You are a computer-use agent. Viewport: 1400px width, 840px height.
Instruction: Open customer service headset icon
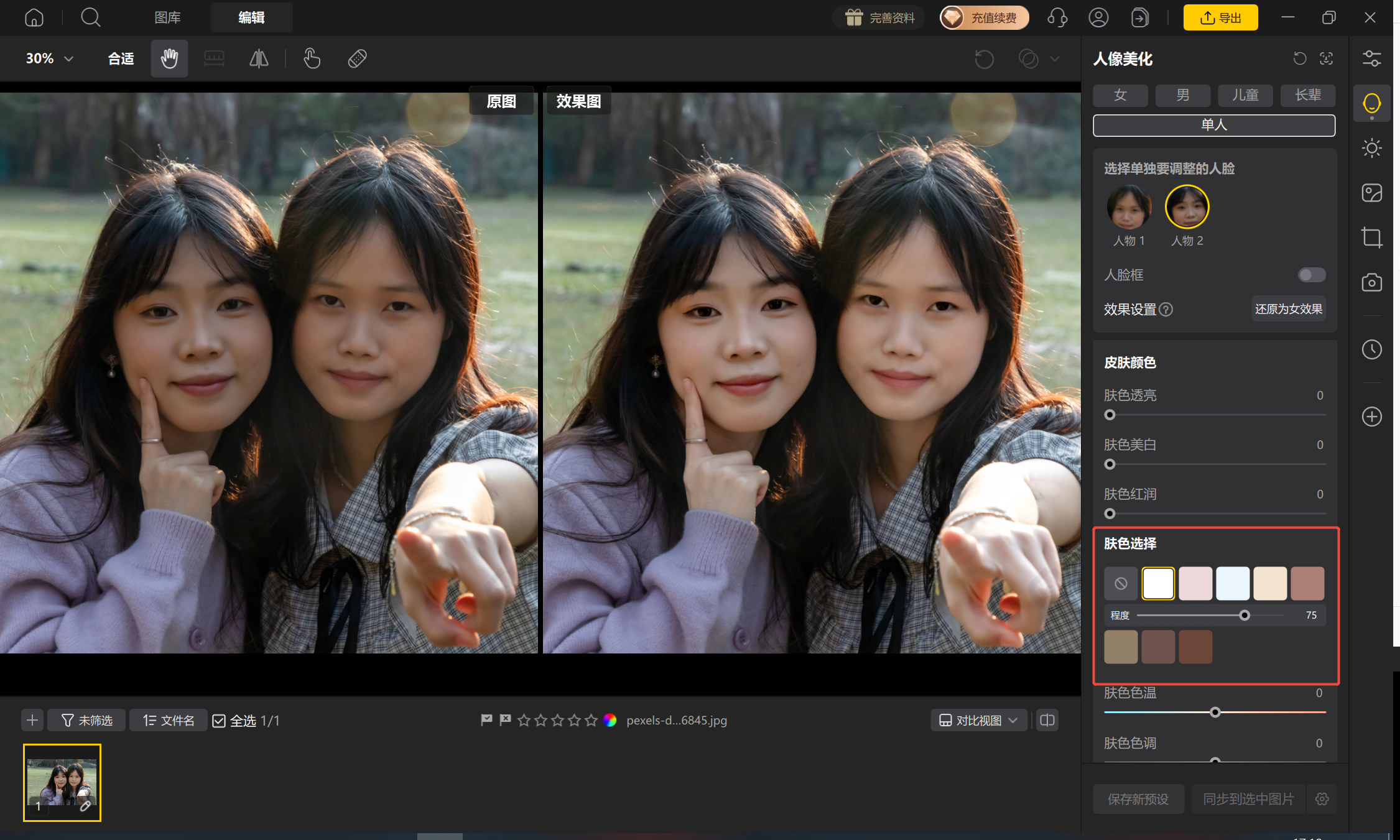[x=1057, y=17]
